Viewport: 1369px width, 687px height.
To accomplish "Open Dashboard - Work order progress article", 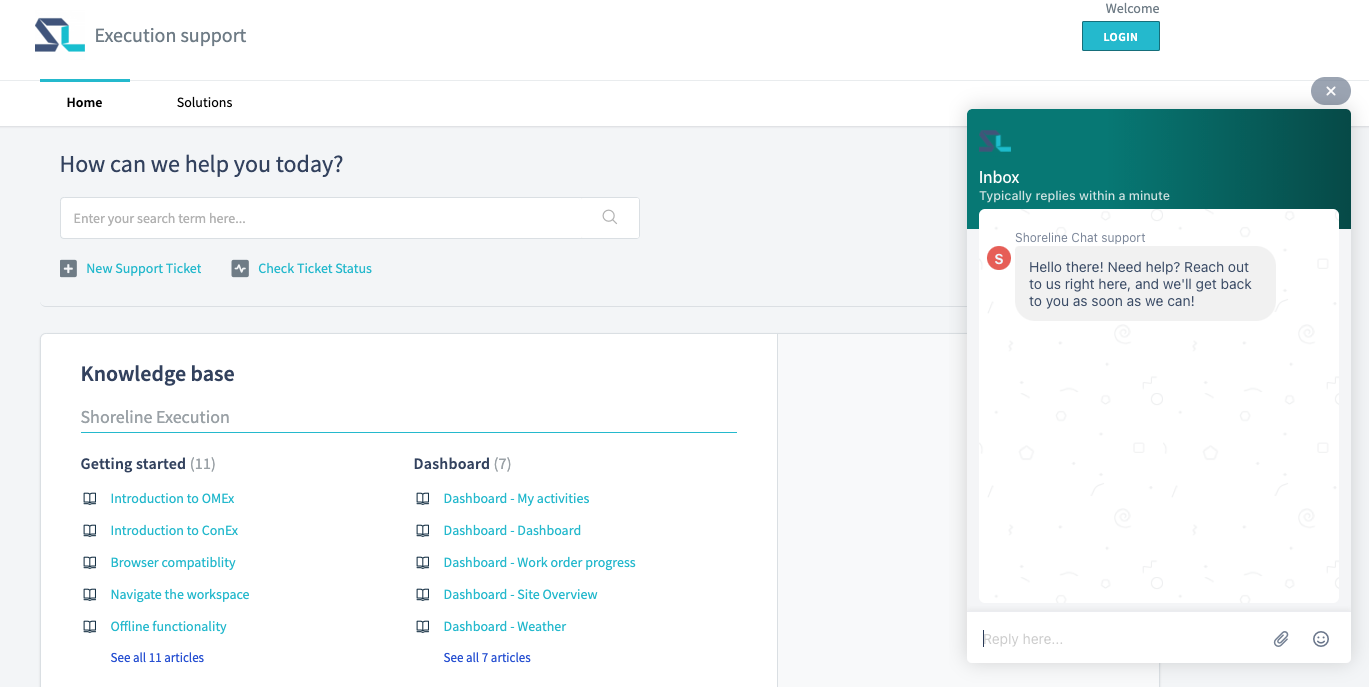I will [539, 562].
